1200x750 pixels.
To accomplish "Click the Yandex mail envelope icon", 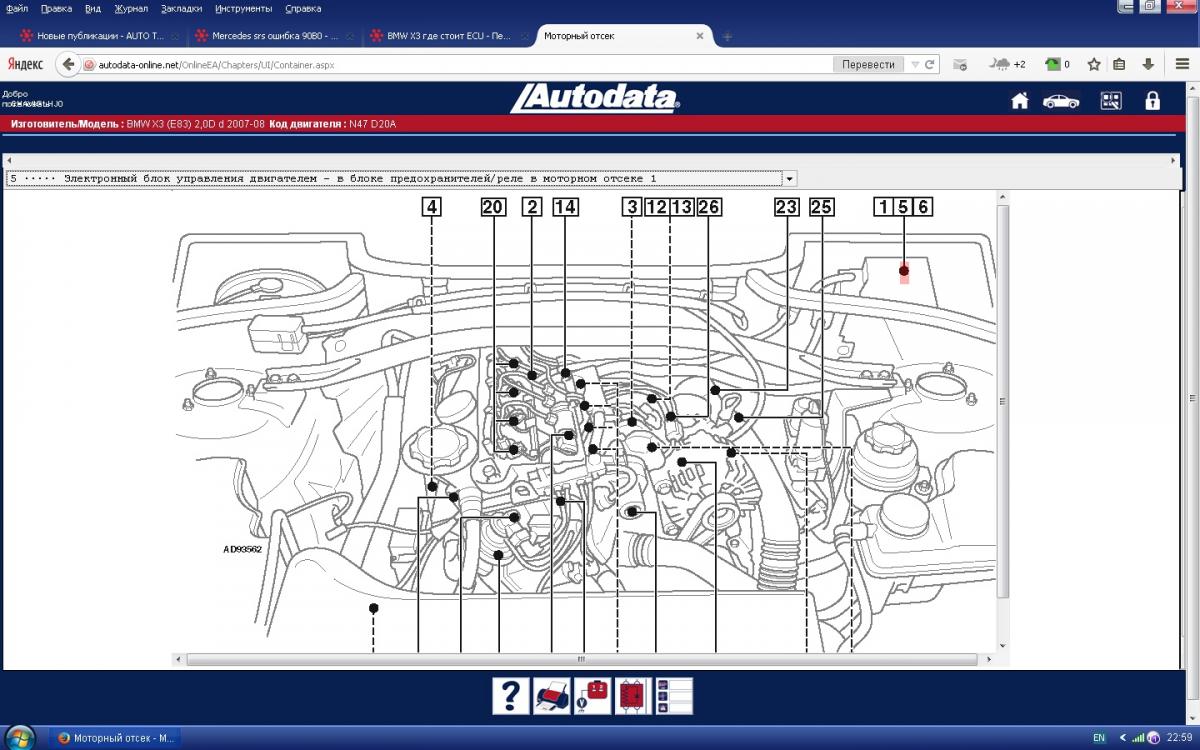I will point(960,64).
